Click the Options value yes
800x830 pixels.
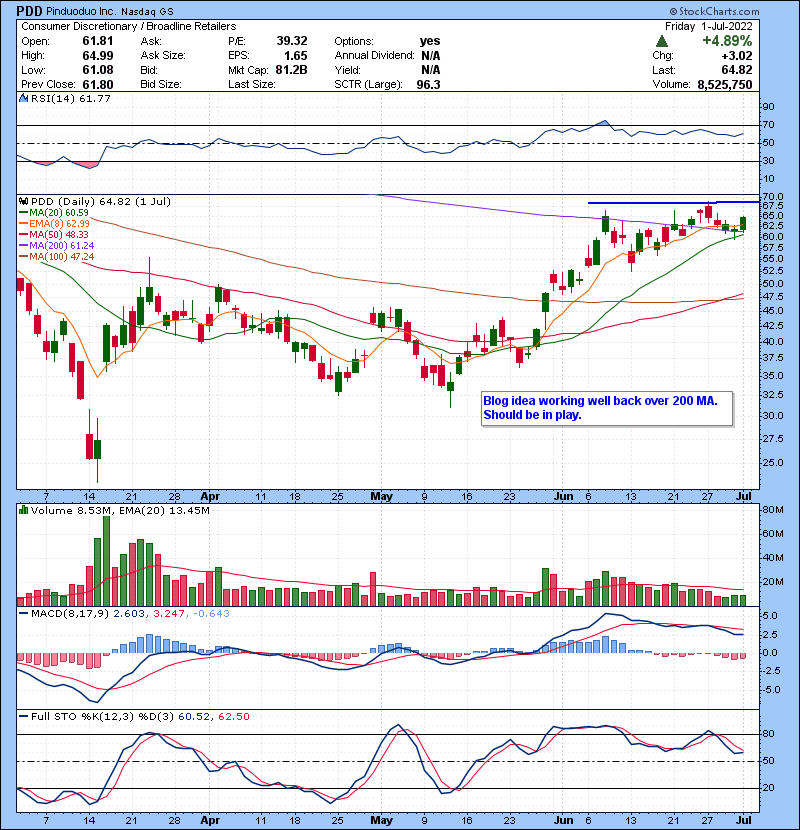coord(430,41)
